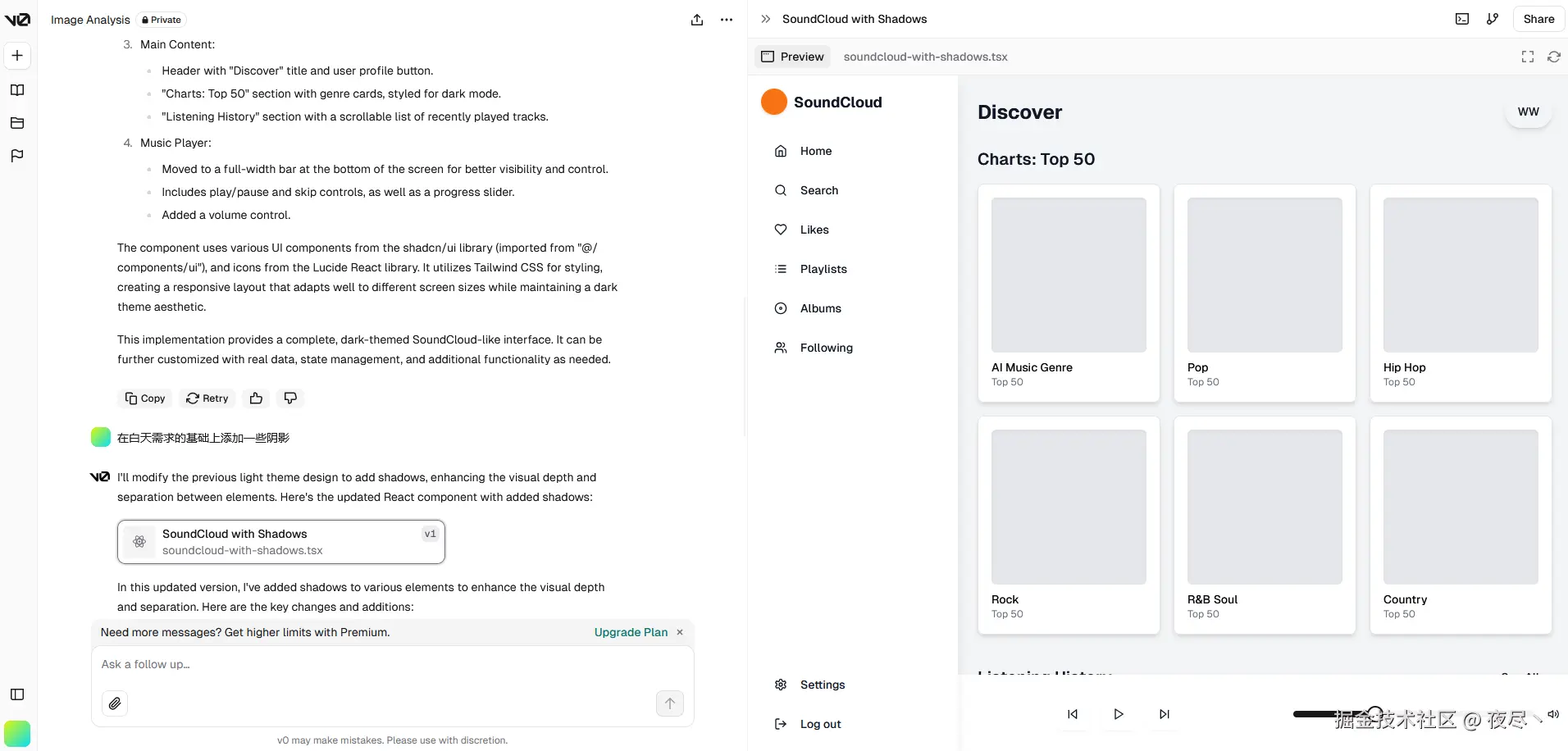1568x751 pixels.
Task: Click the thumbs up feedback icon
Action: [257, 398]
